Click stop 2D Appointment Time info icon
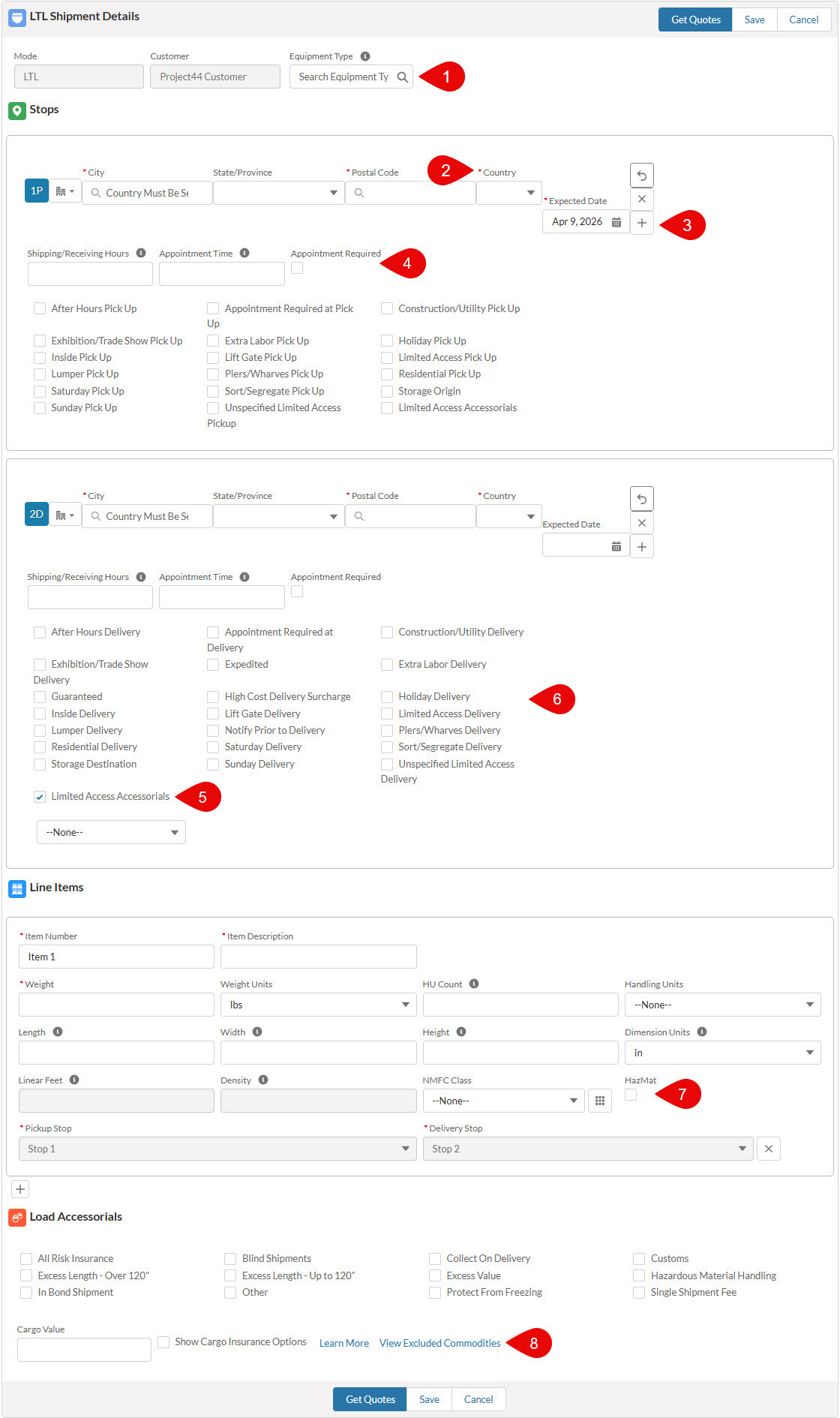 tap(244, 576)
